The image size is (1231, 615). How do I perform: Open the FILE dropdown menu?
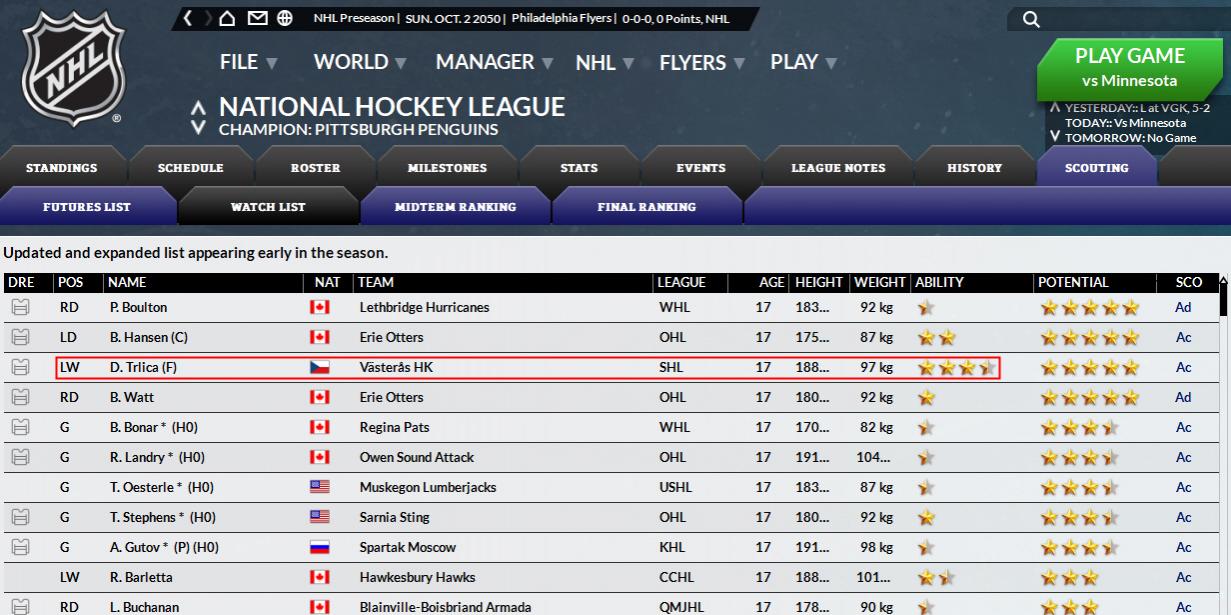point(248,62)
